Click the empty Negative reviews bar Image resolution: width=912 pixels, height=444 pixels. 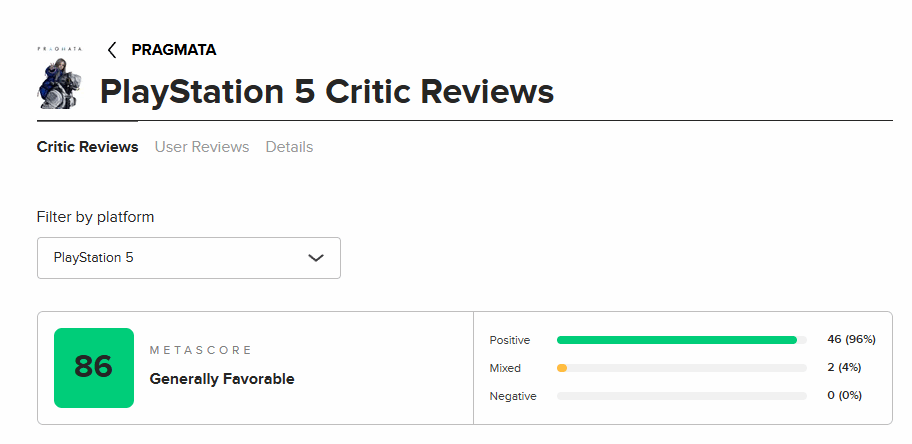(682, 396)
